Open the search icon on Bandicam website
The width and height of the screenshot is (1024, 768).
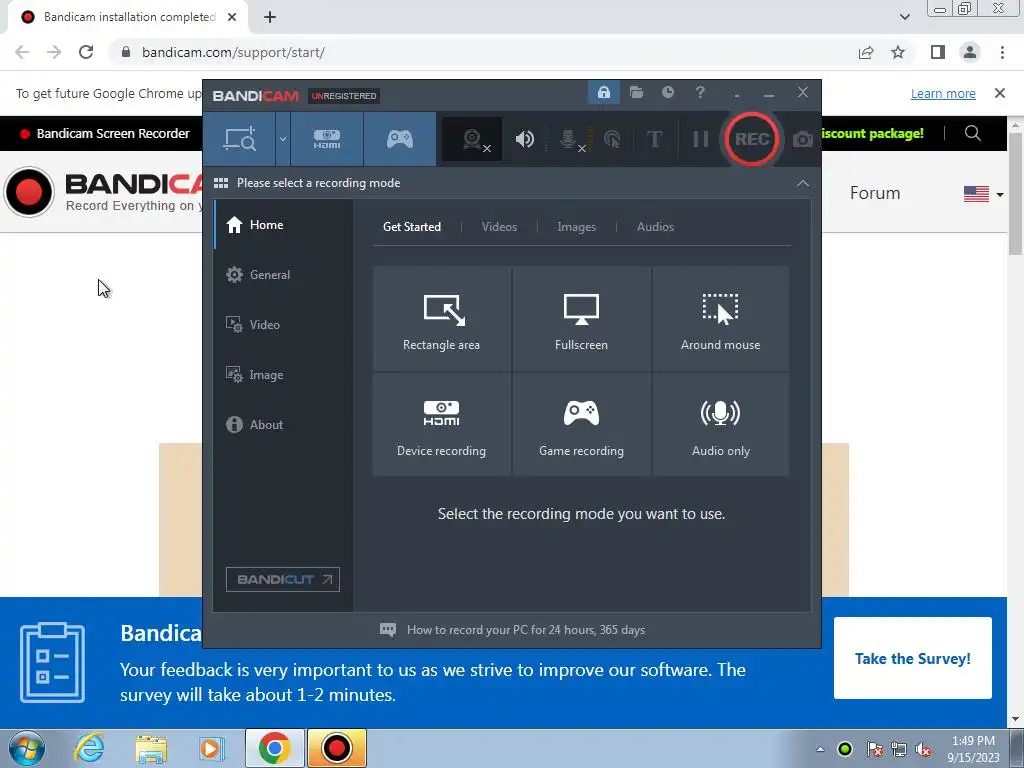tap(972, 133)
